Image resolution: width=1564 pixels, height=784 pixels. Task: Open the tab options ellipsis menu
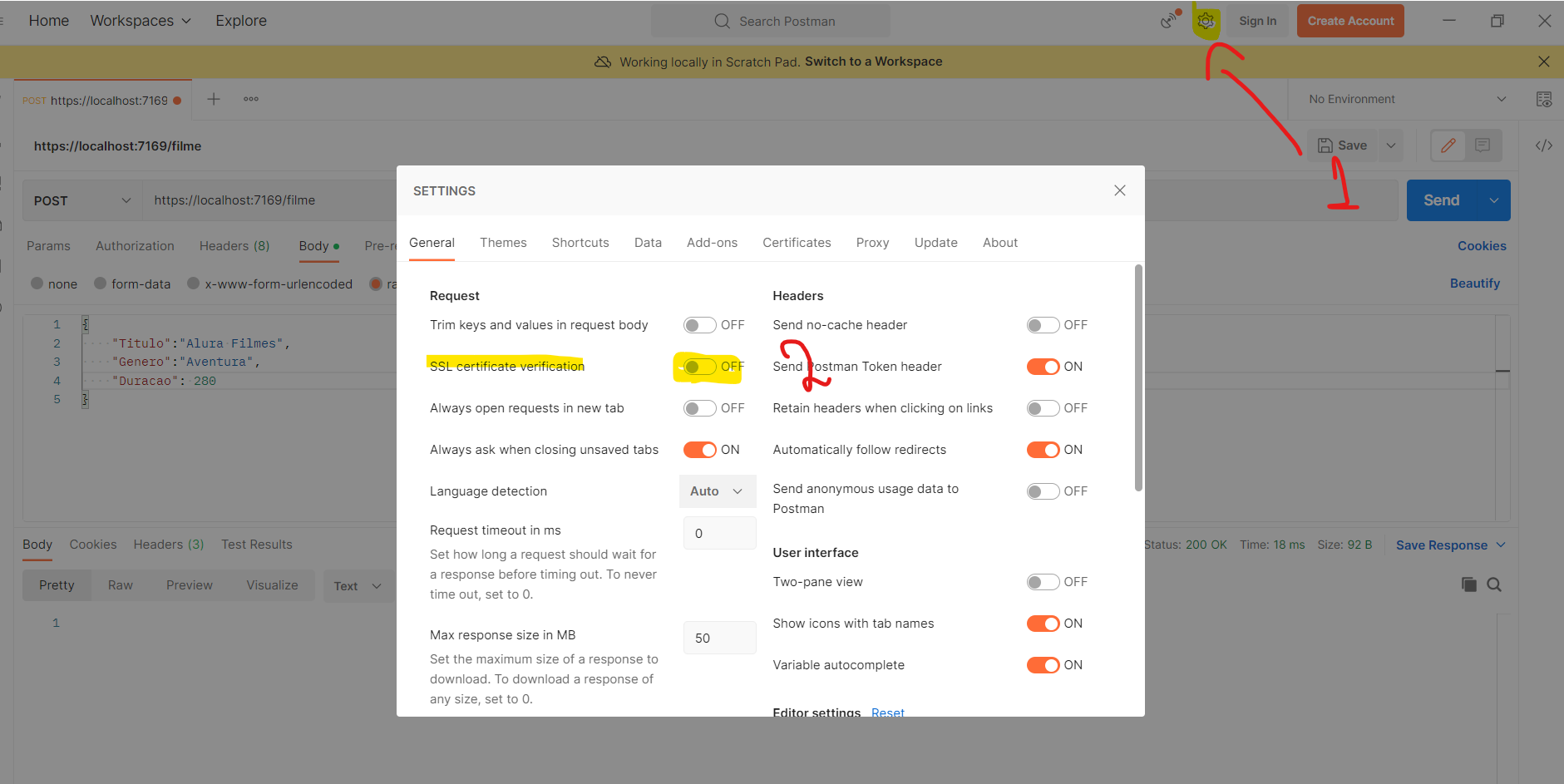tap(251, 99)
